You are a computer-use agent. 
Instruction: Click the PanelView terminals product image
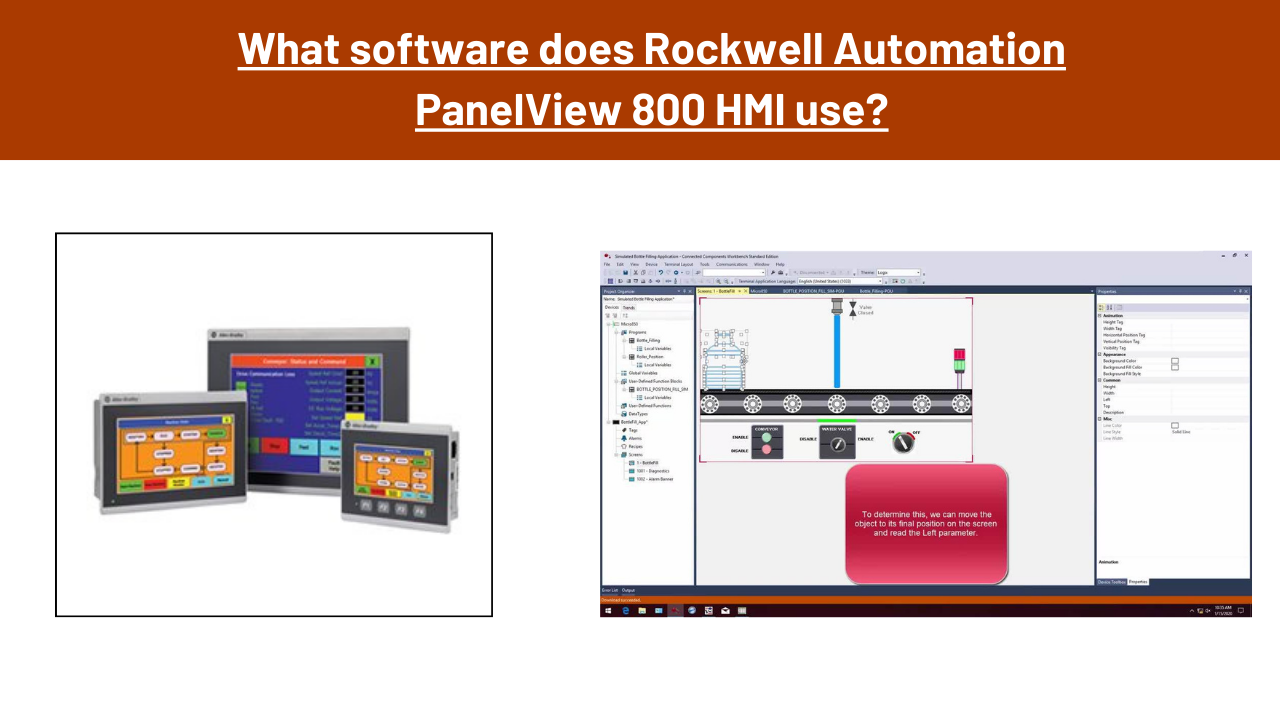(273, 424)
